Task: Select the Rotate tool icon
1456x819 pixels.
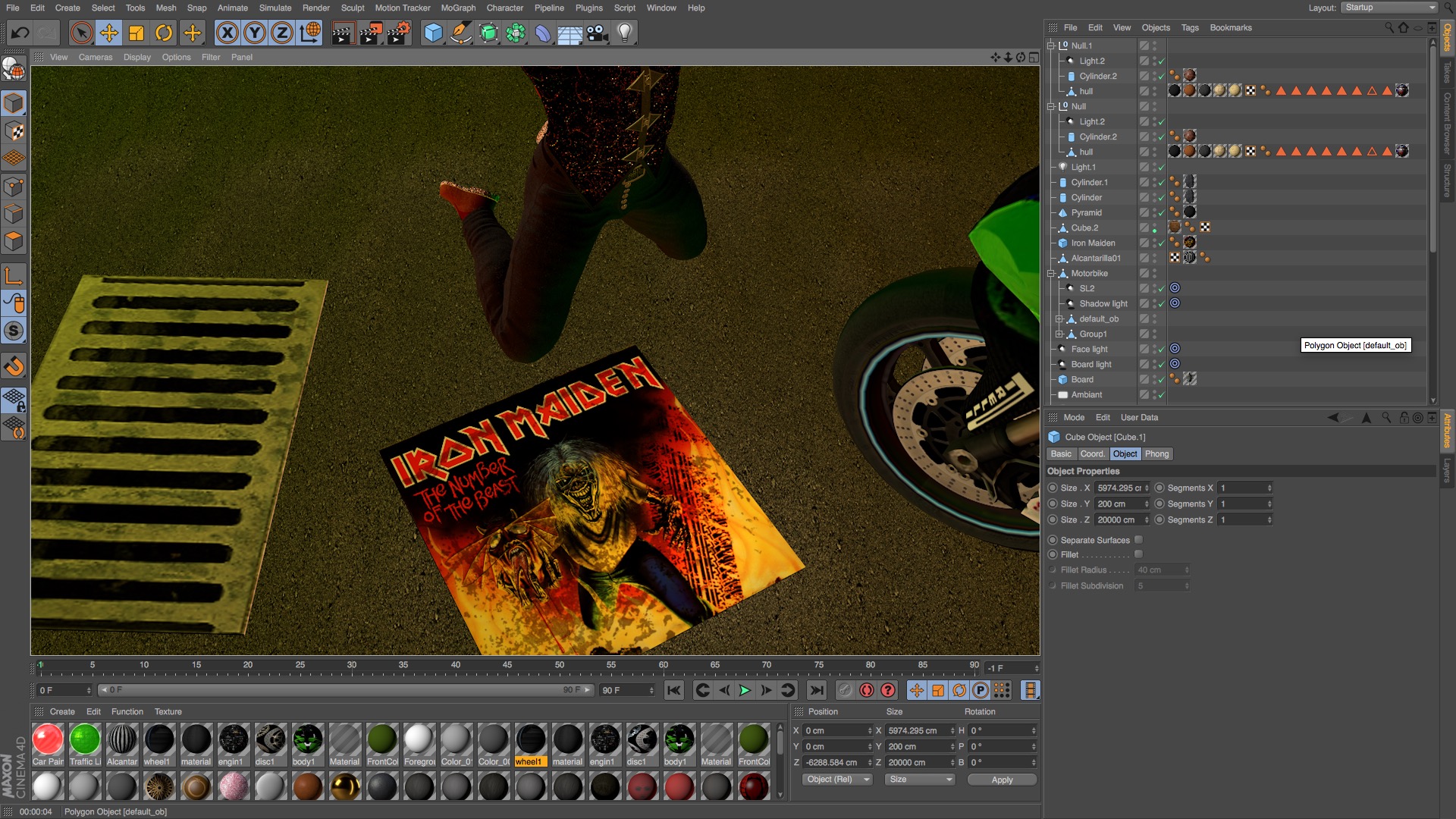Action: point(164,33)
